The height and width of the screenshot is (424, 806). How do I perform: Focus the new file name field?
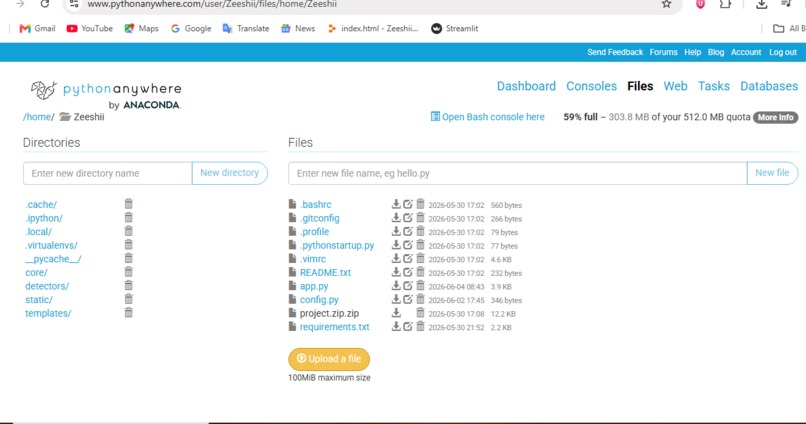(x=518, y=173)
